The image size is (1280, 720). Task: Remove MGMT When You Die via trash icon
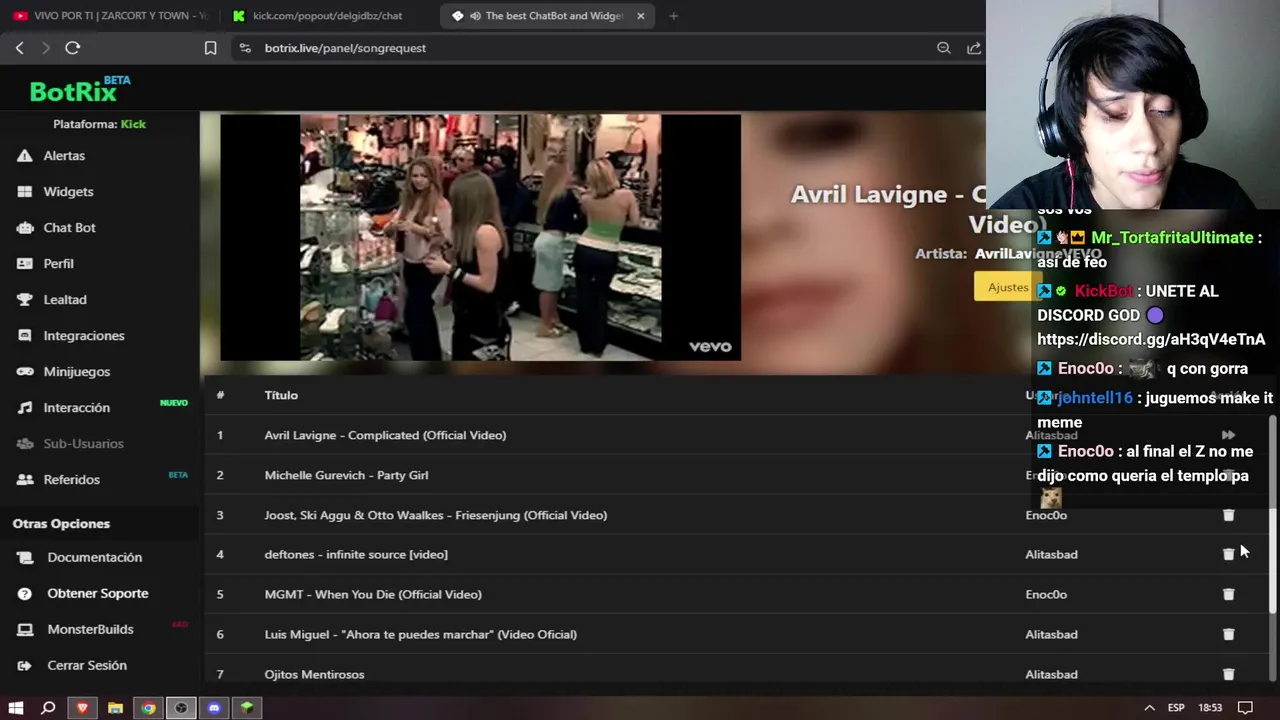click(x=1228, y=594)
